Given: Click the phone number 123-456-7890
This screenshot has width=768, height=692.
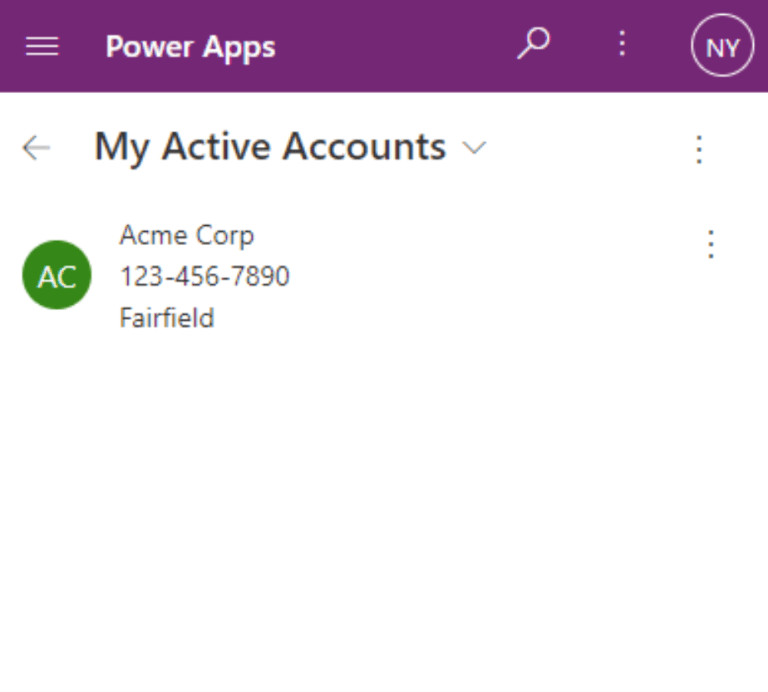Looking at the screenshot, I should 205,276.
